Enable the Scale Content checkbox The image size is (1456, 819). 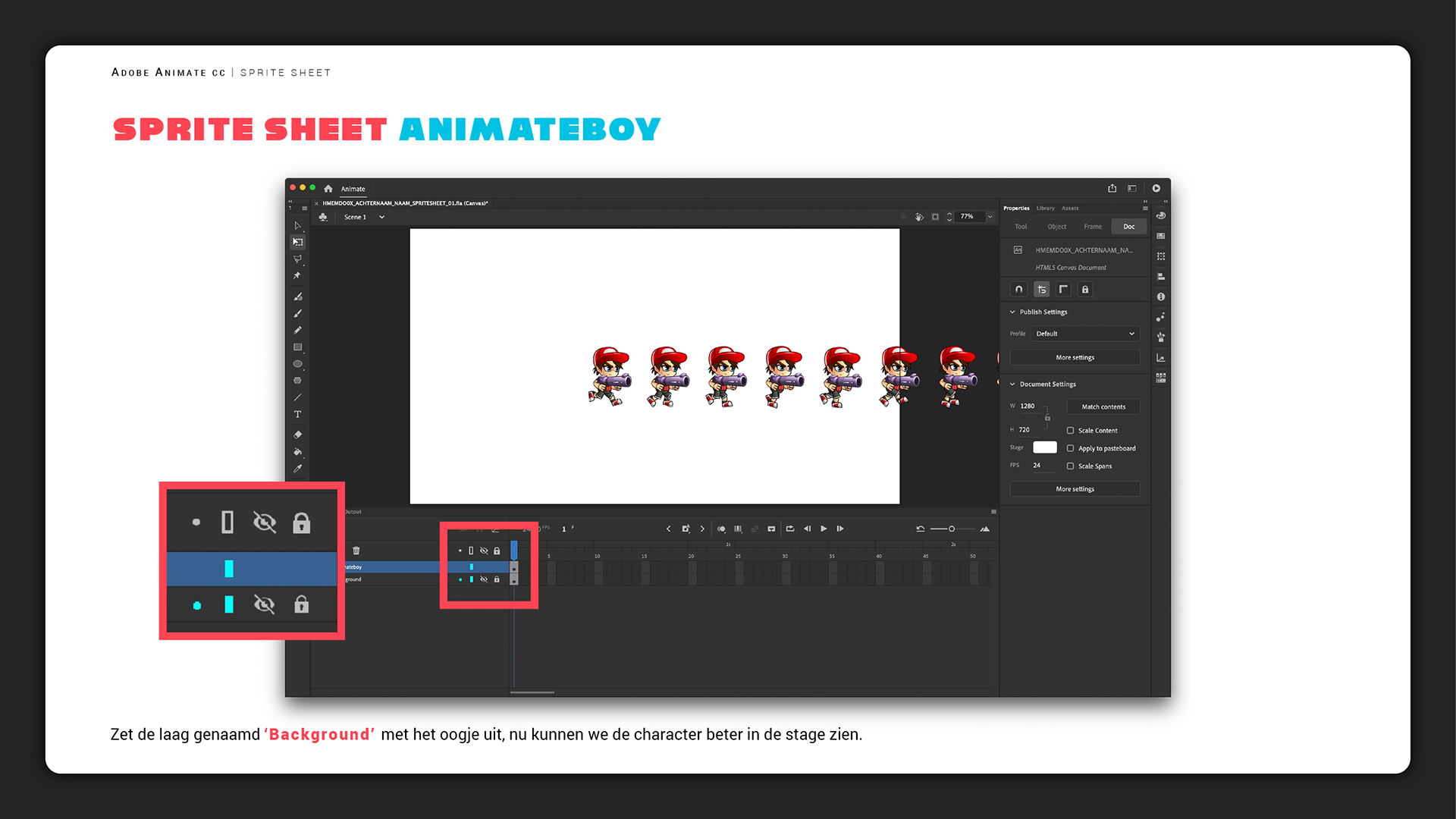pos(1070,431)
